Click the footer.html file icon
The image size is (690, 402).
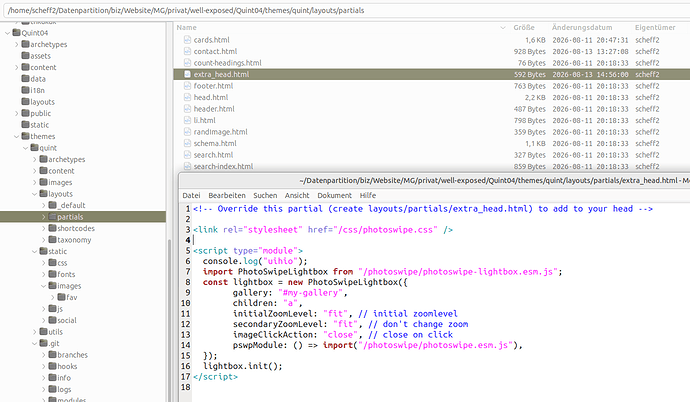(x=187, y=86)
